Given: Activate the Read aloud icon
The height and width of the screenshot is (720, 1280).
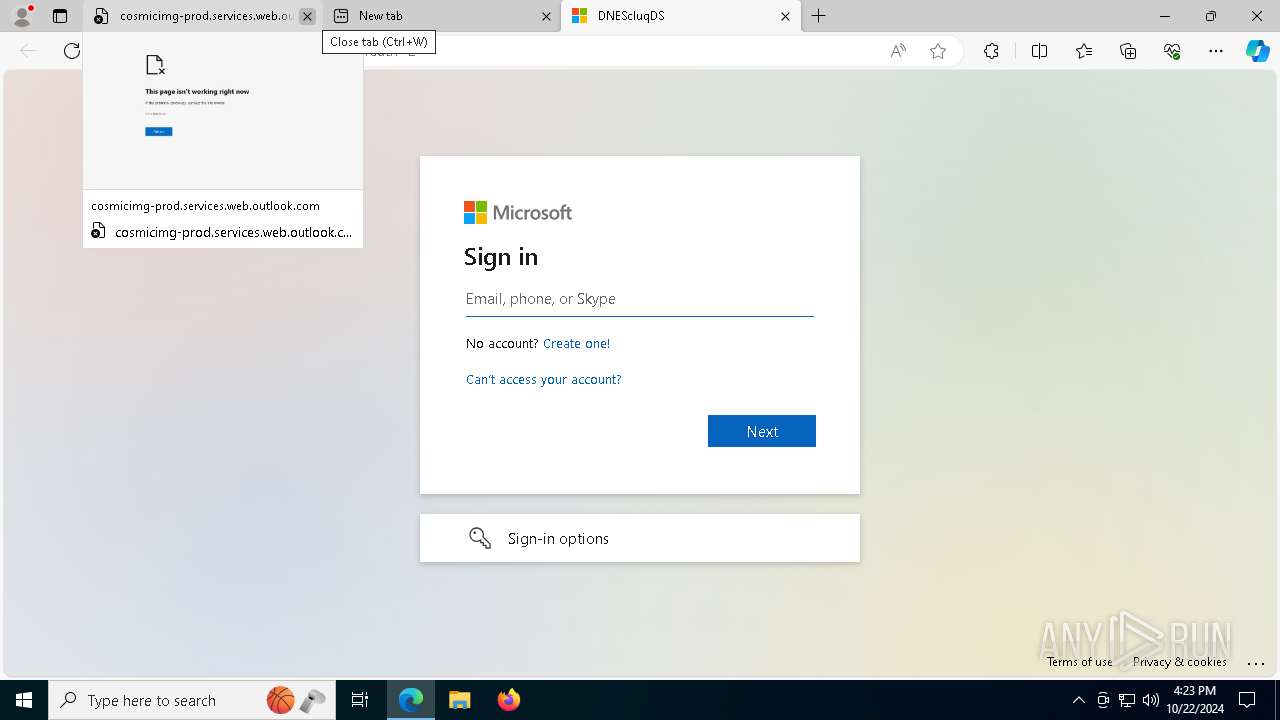Looking at the screenshot, I should [898, 51].
